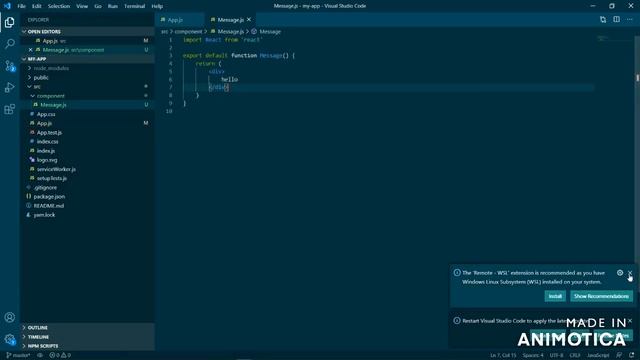This screenshot has width=640, height=360.
Task: Open index.css in explorer
Action: [x=47, y=142]
